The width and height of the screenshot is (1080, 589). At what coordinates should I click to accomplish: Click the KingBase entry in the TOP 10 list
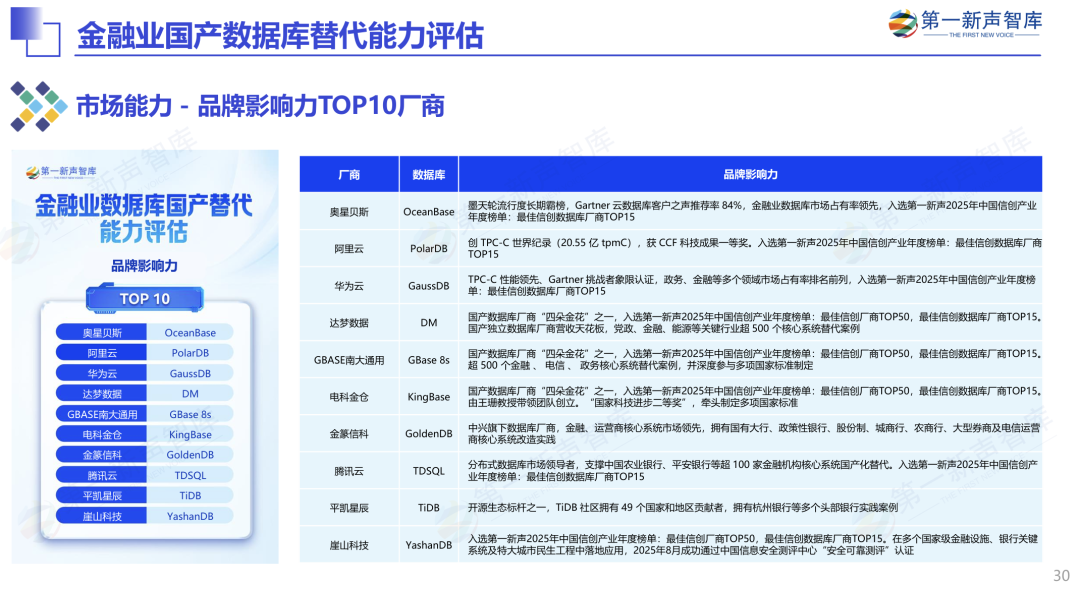tap(189, 433)
